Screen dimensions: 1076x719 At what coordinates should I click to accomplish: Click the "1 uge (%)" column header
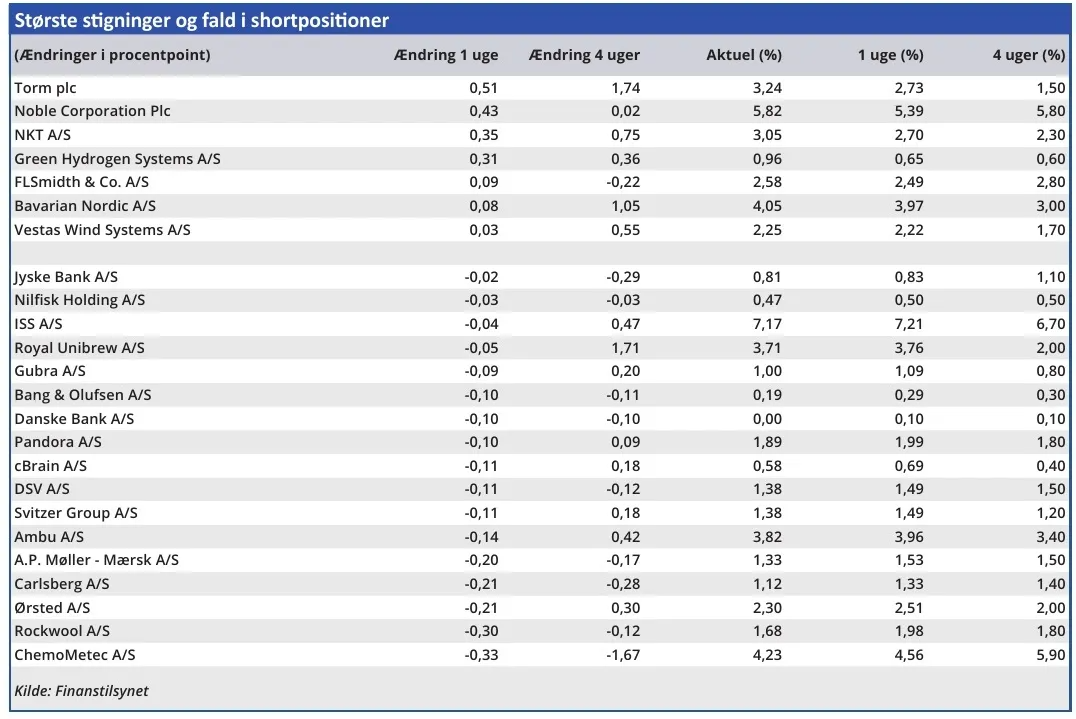pos(890,56)
